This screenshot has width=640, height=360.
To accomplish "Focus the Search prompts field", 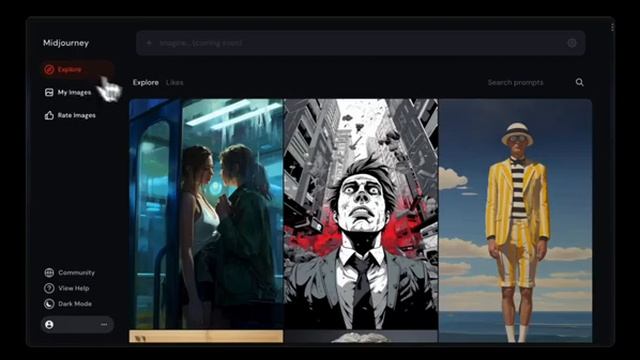I will (516, 82).
